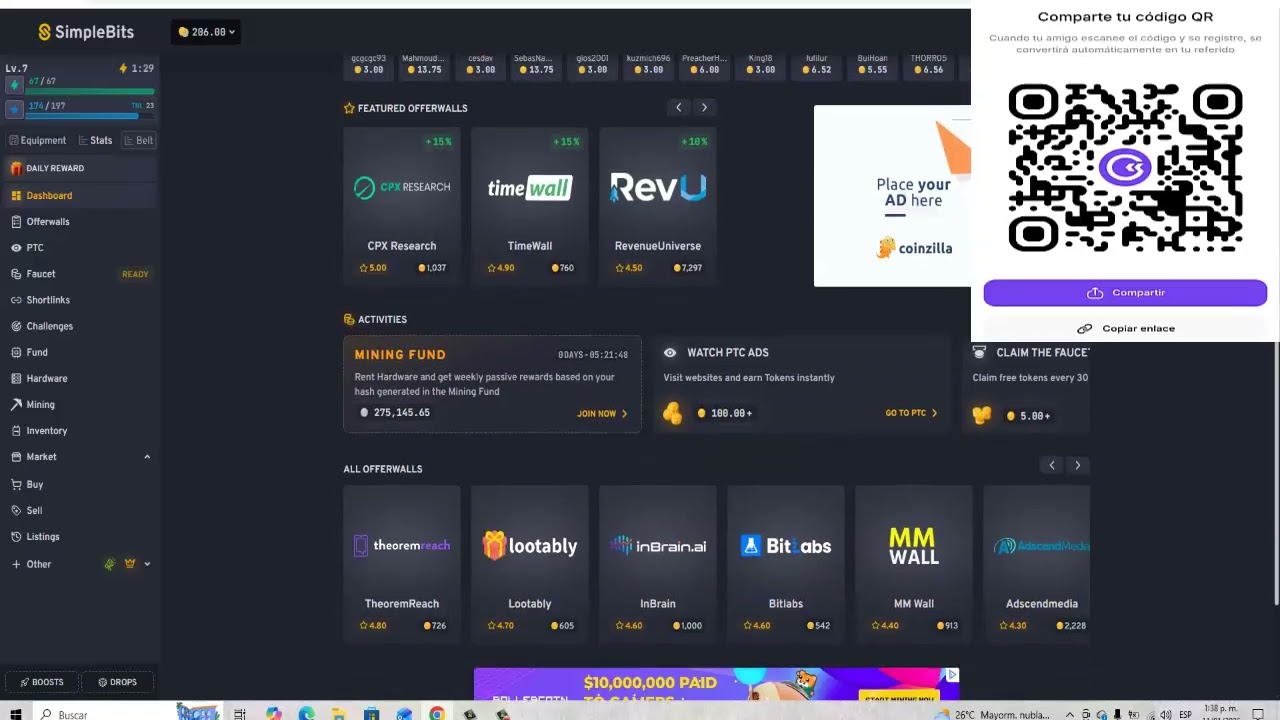Go to next page of all offerwalls
The image size is (1280, 720).
tap(1077, 465)
